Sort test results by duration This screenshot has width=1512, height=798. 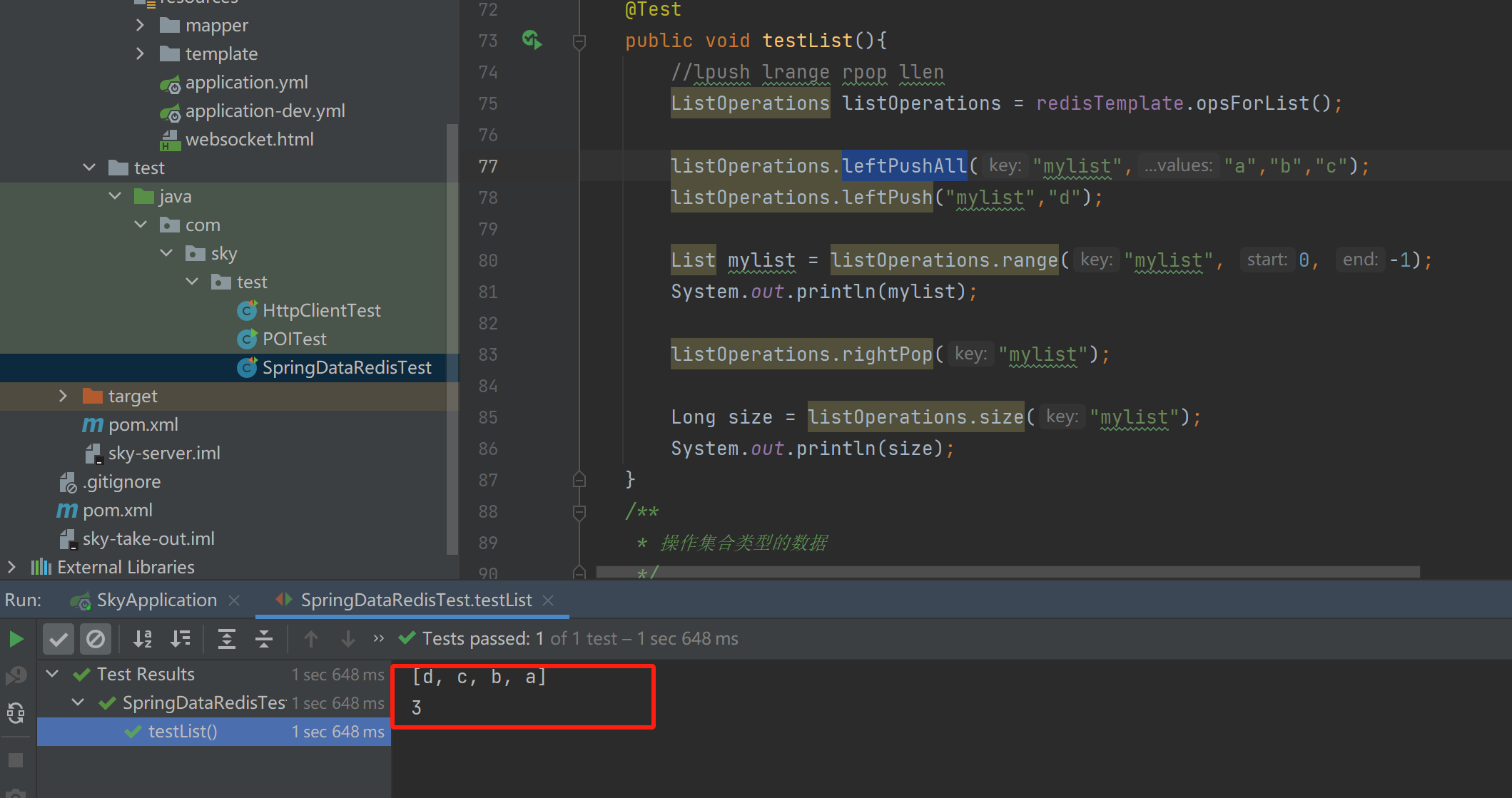click(180, 639)
